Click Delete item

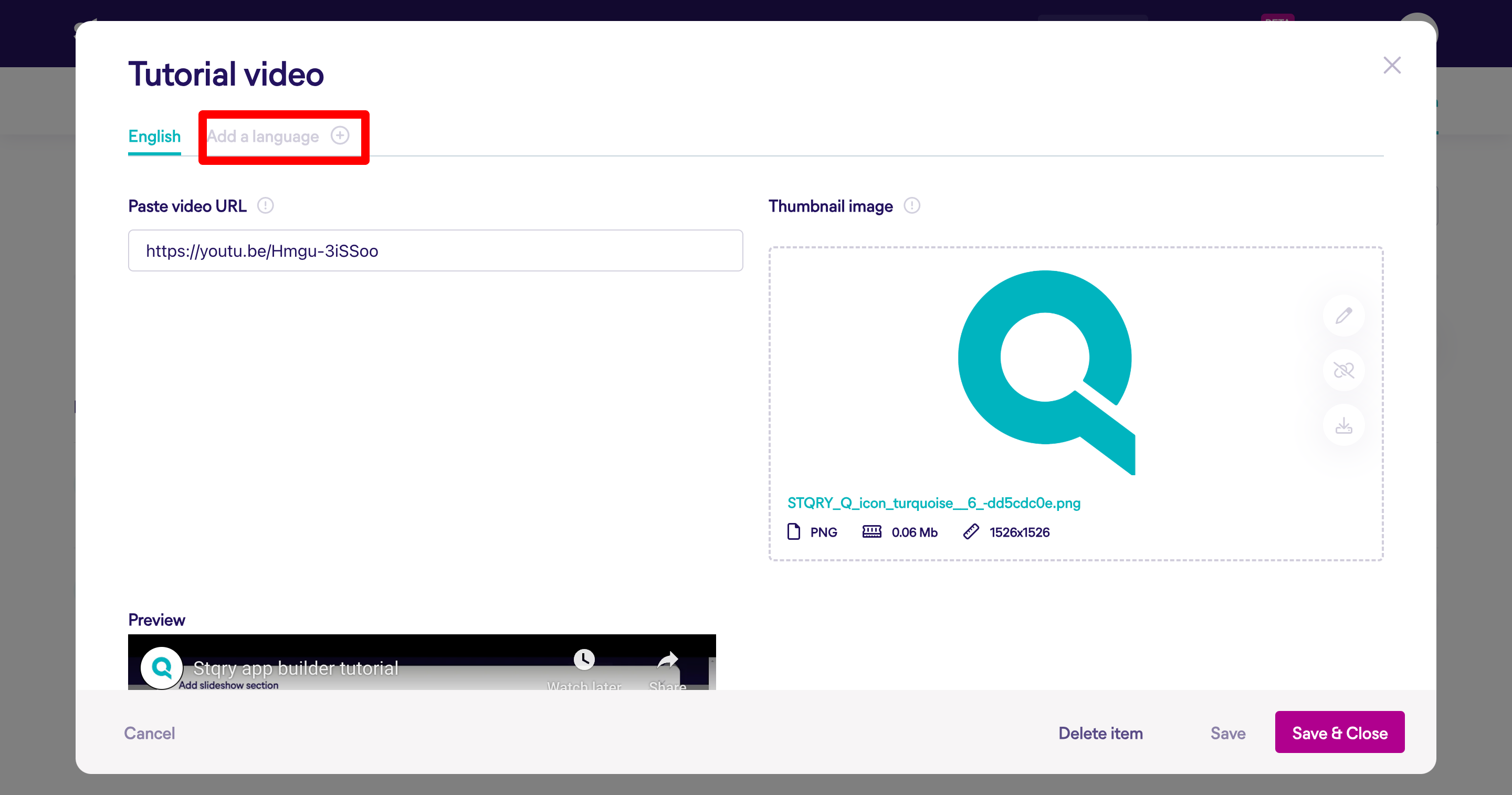click(1100, 733)
